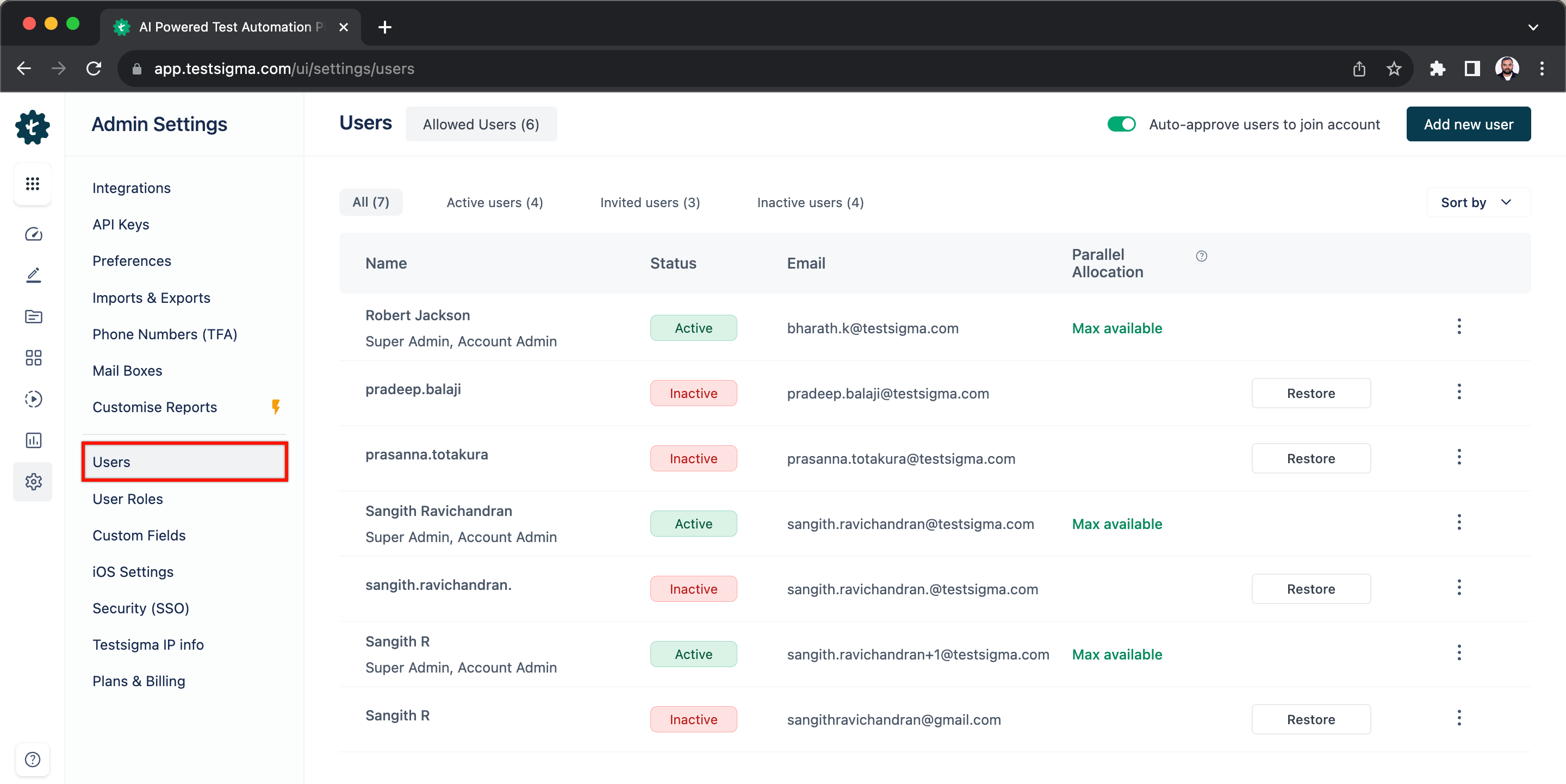
Task: Open the settings gear icon in sidebar
Action: pyautogui.click(x=33, y=481)
